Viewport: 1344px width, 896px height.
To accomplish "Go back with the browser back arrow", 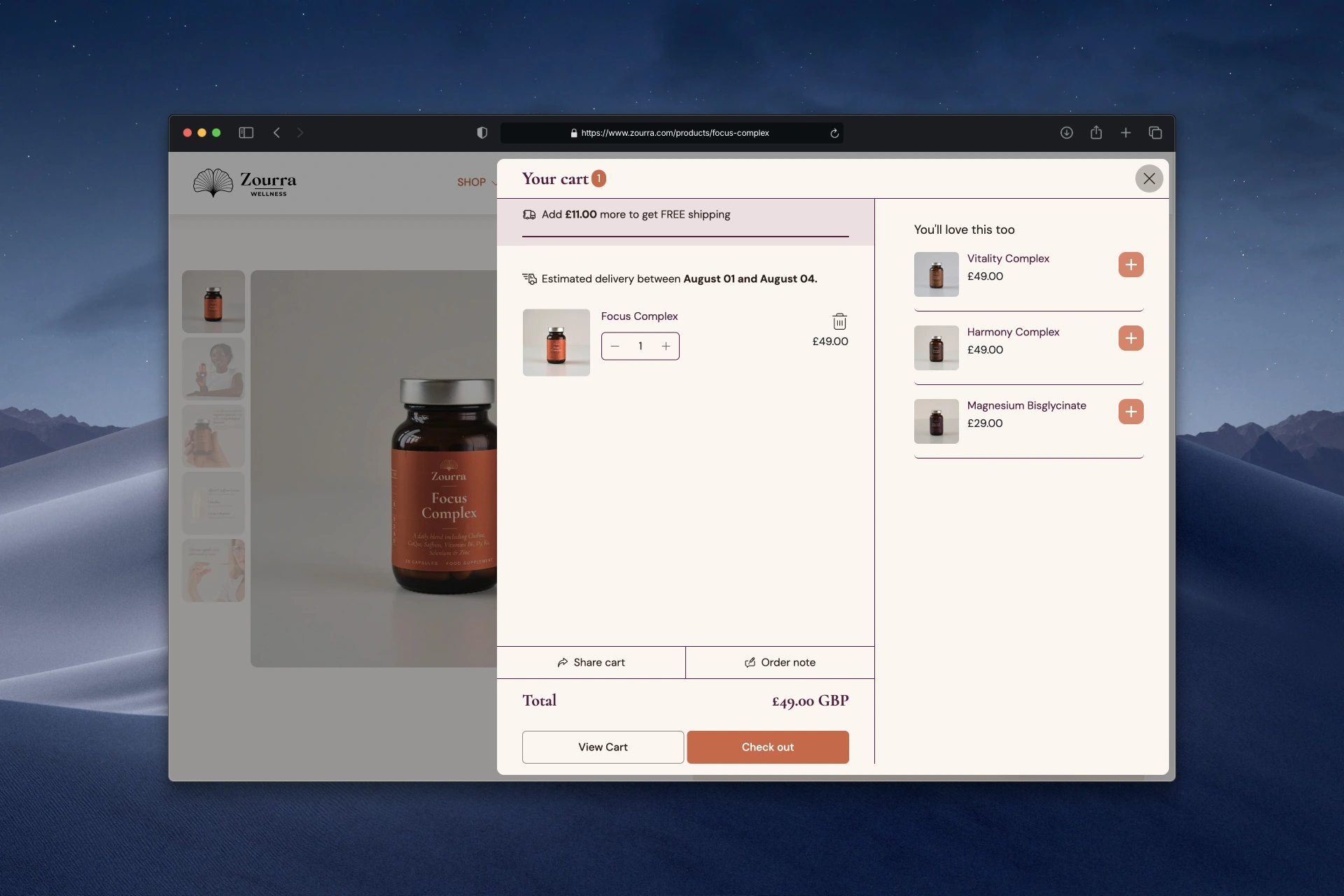I will 276,132.
